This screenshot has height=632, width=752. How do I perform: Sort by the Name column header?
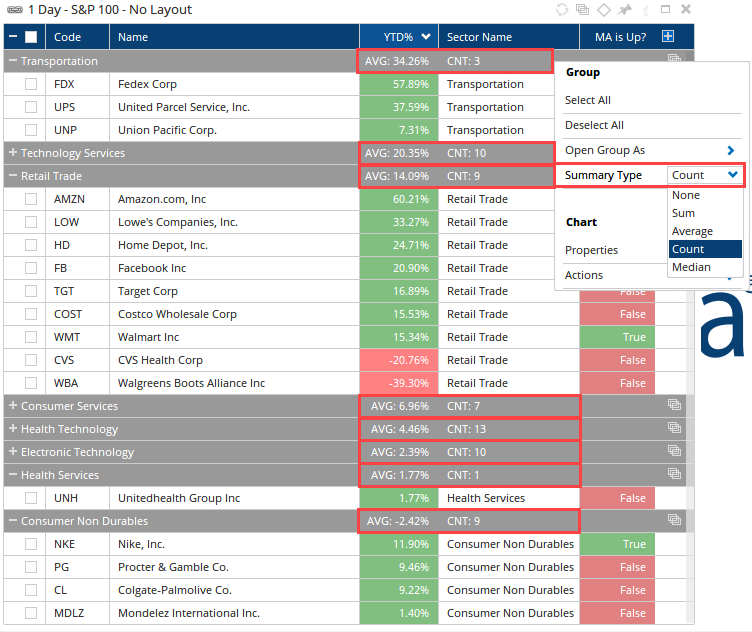[235, 37]
